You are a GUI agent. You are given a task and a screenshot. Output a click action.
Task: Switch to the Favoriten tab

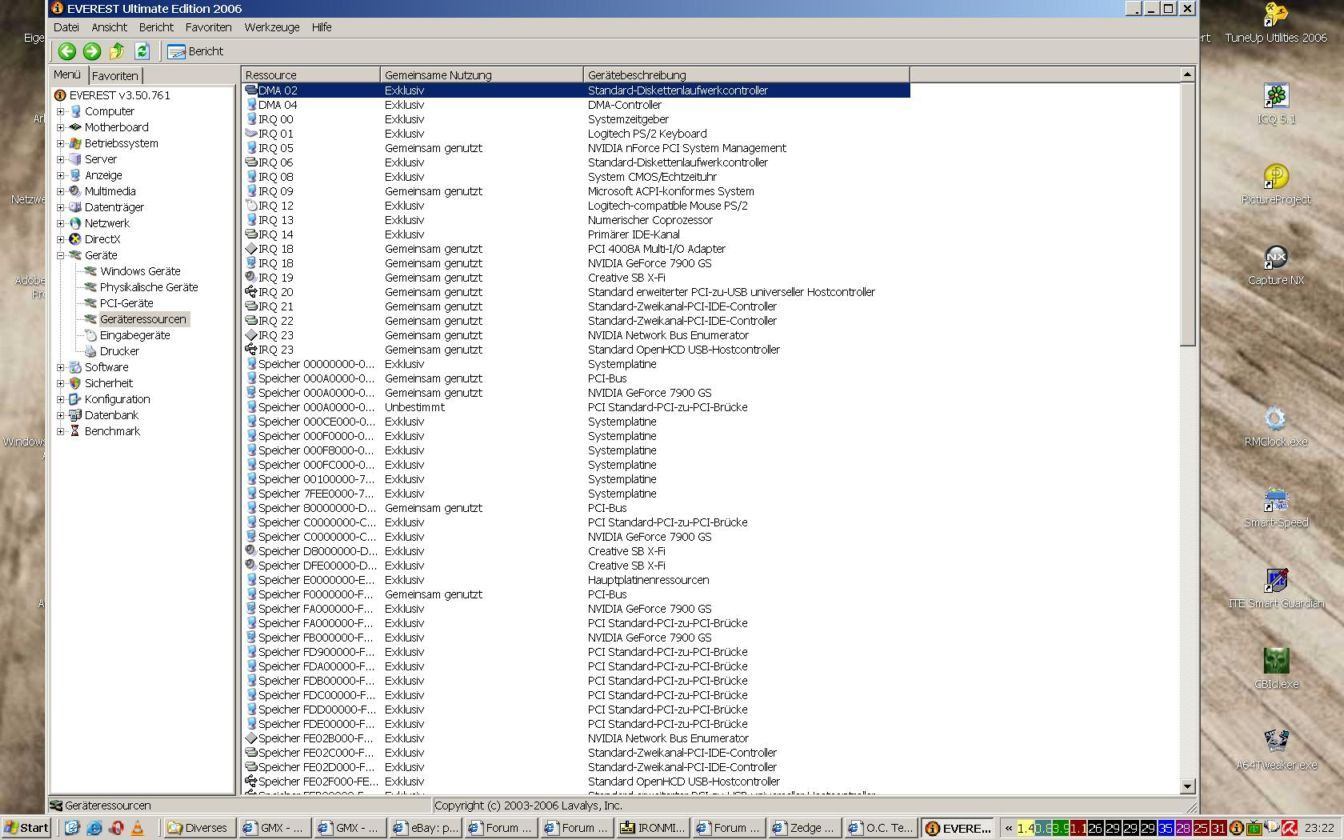coord(115,76)
